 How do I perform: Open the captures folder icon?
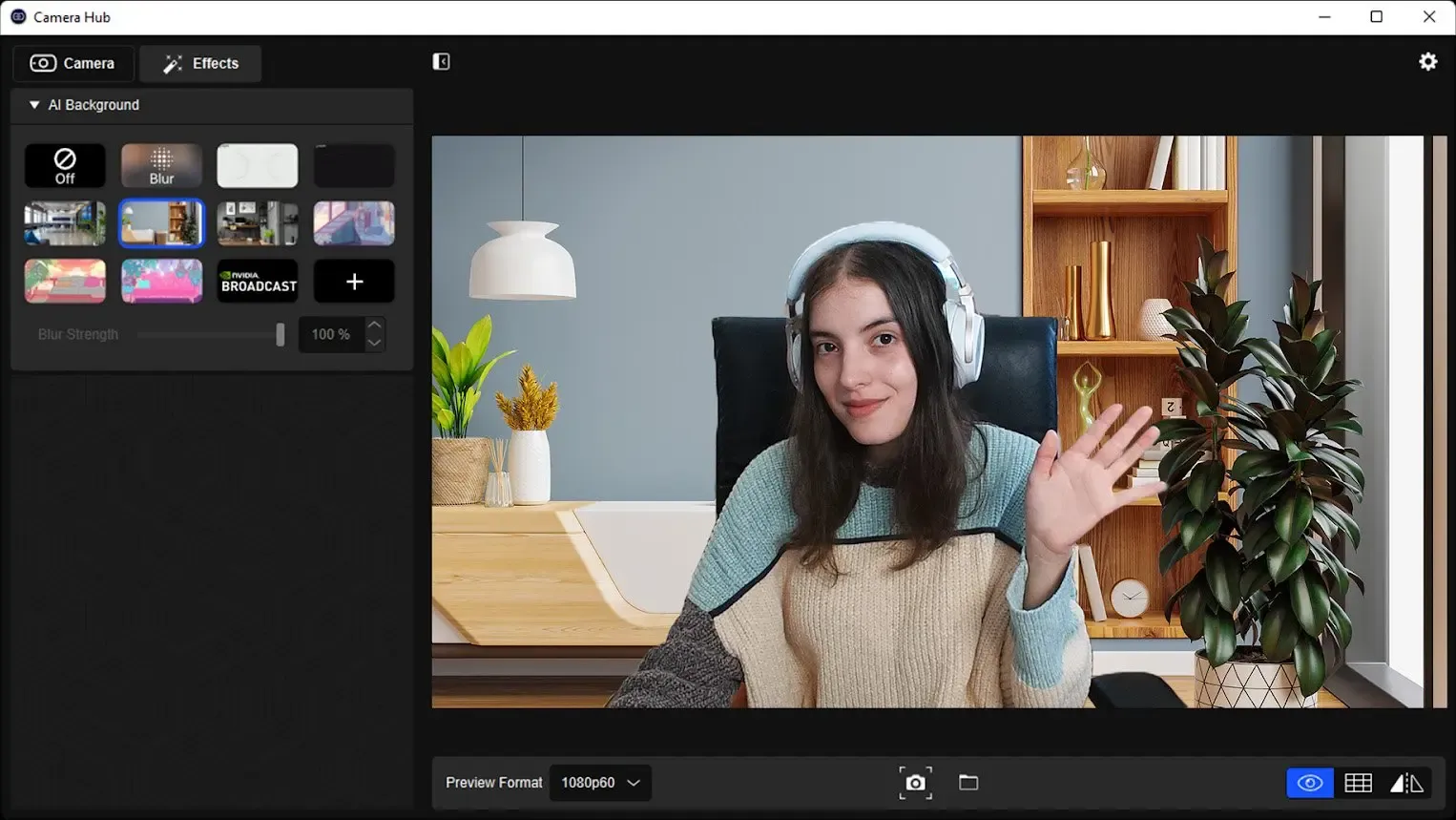coord(968,783)
